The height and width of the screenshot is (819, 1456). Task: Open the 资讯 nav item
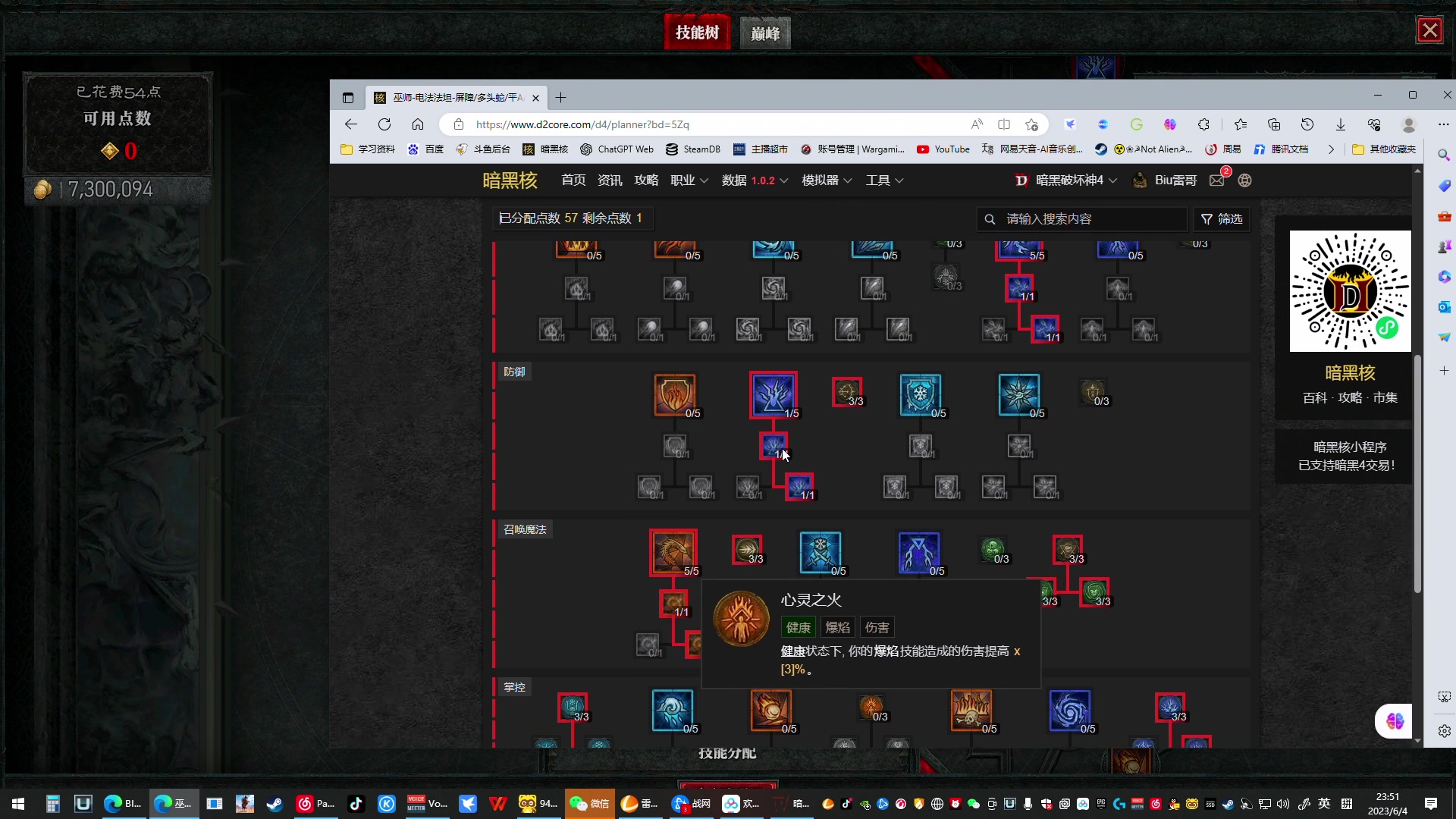pos(610,180)
